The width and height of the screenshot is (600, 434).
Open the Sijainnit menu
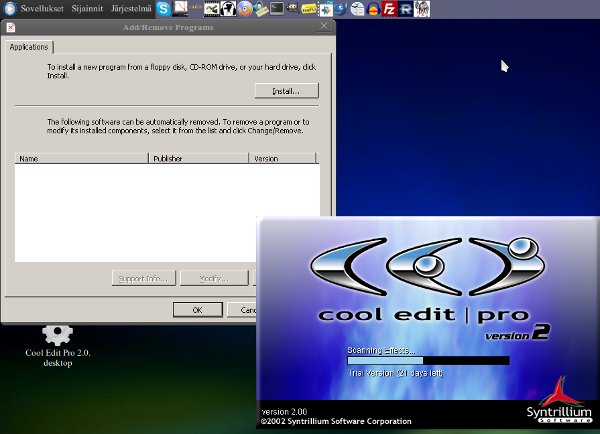click(87, 8)
